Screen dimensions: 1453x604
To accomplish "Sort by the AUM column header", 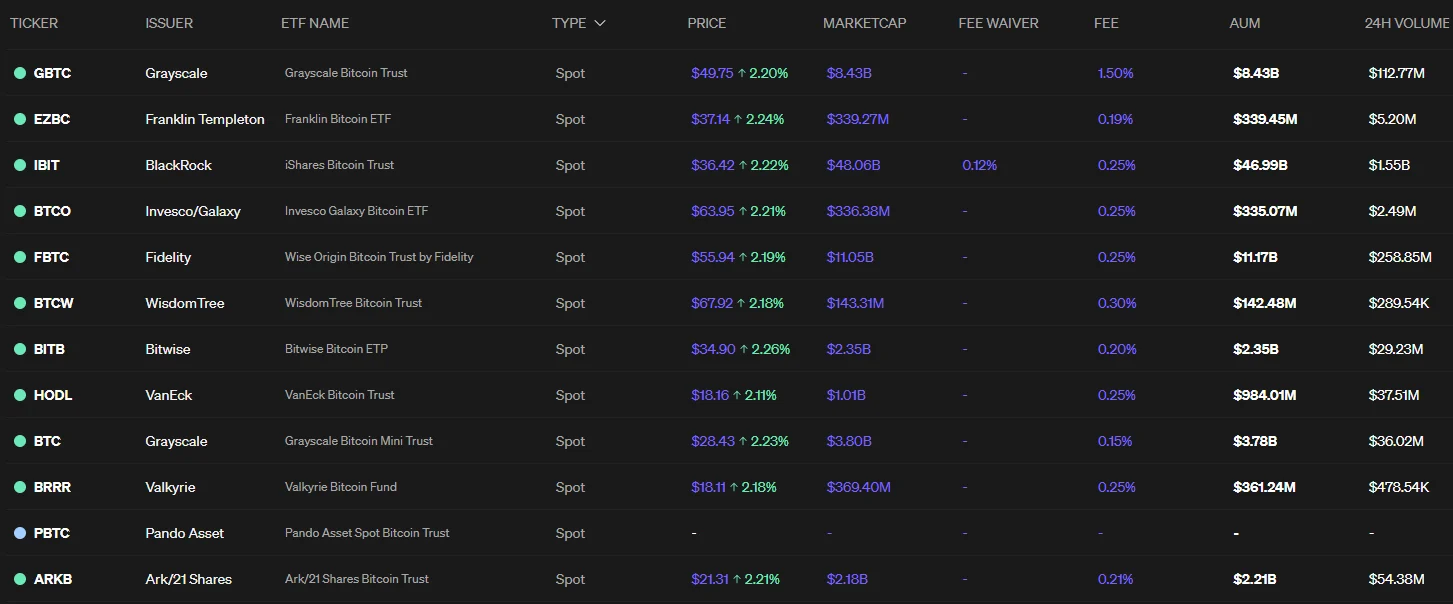I will coord(1245,23).
